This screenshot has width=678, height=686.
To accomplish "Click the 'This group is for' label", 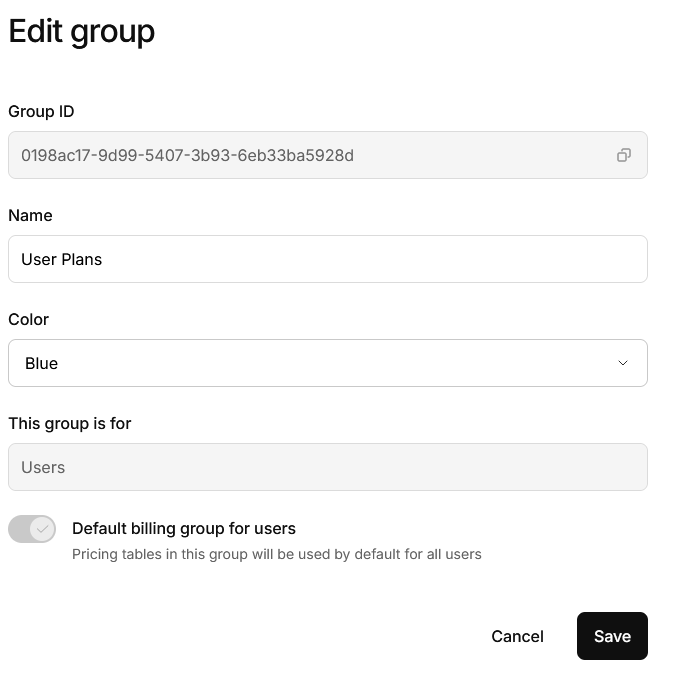I will click(x=70, y=424).
